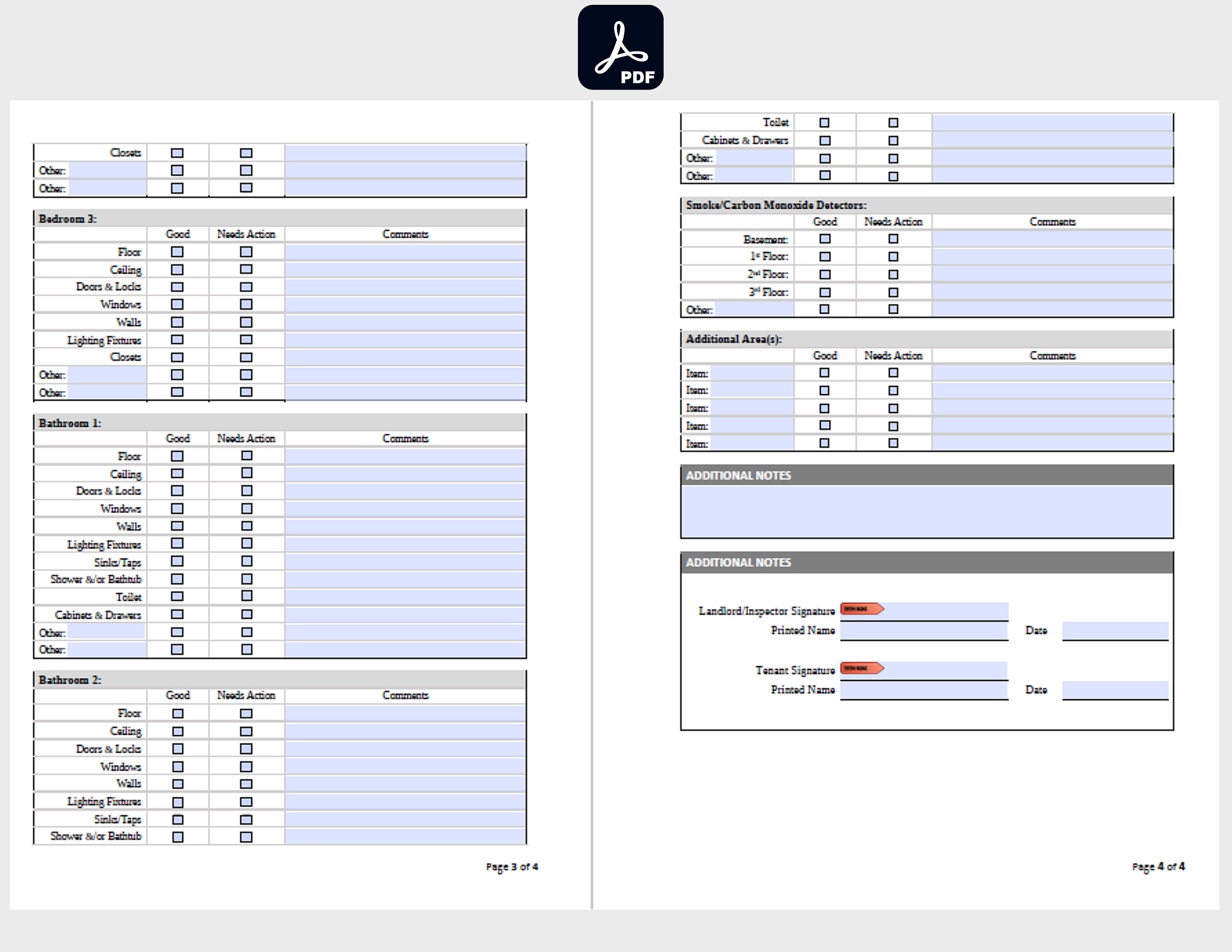Click the Landlord/Inspector Signature field
The height and width of the screenshot is (952, 1232).
(x=924, y=611)
